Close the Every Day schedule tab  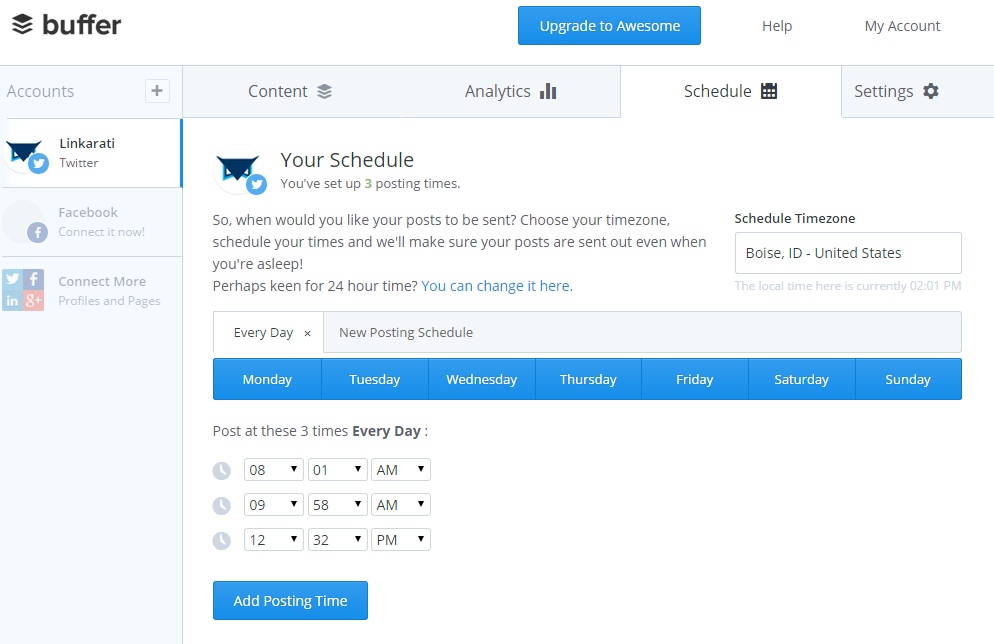click(x=307, y=333)
